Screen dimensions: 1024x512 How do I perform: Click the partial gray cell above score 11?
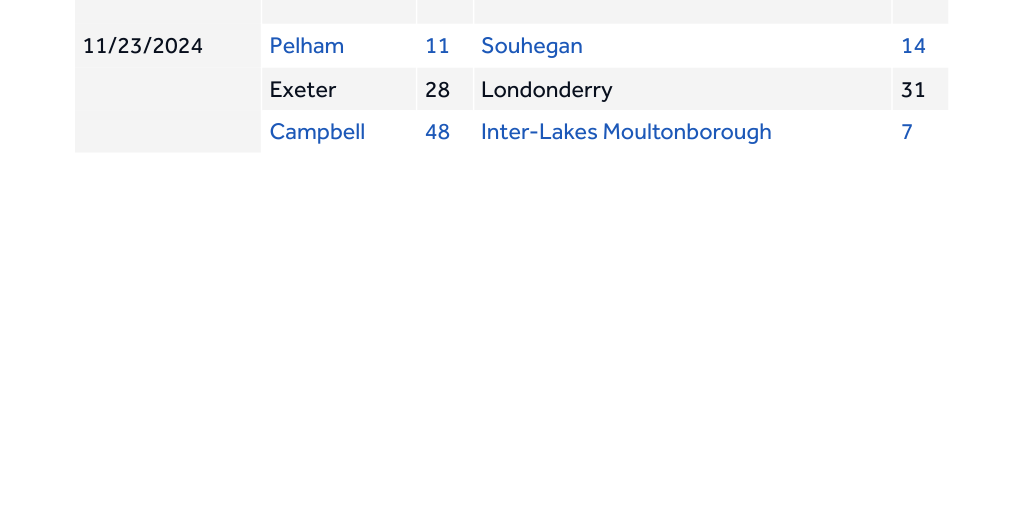444,11
